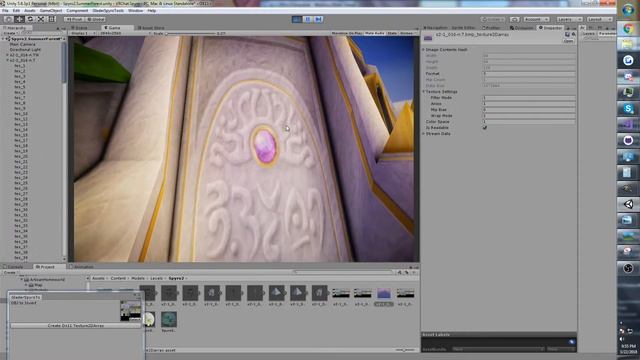The width and height of the screenshot is (640, 360).
Task: Select the Move tool in Unity toolbar
Action: pyautogui.click(x=19, y=19)
